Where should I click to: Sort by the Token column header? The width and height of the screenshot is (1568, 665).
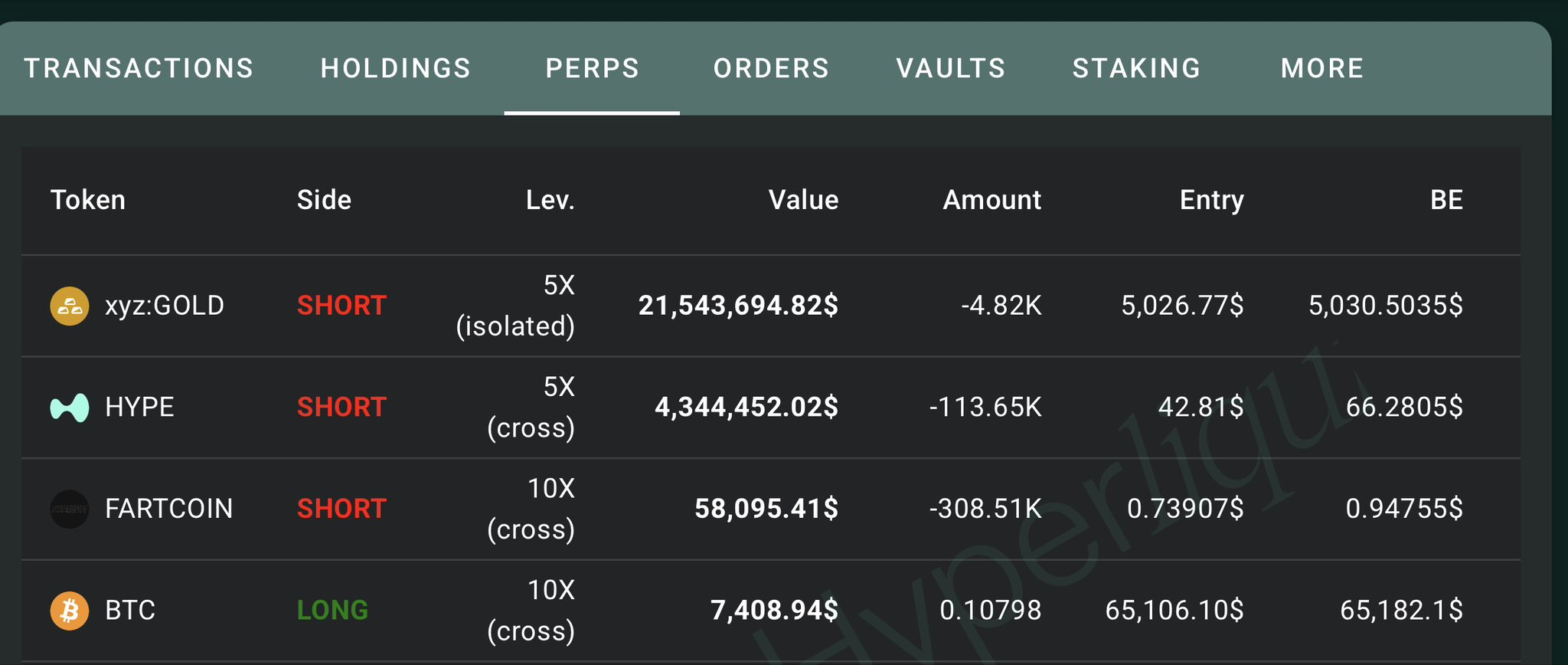[88, 201]
